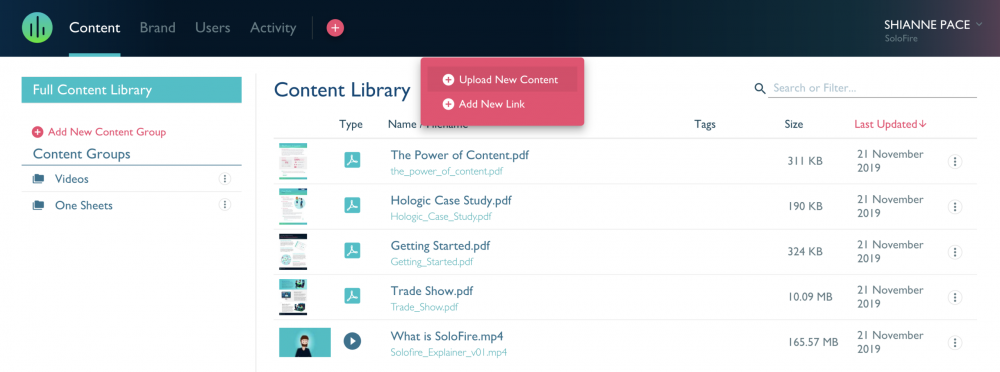Switch to the Brand tab
Screen dimensions: 1000x372
[x=158, y=28]
